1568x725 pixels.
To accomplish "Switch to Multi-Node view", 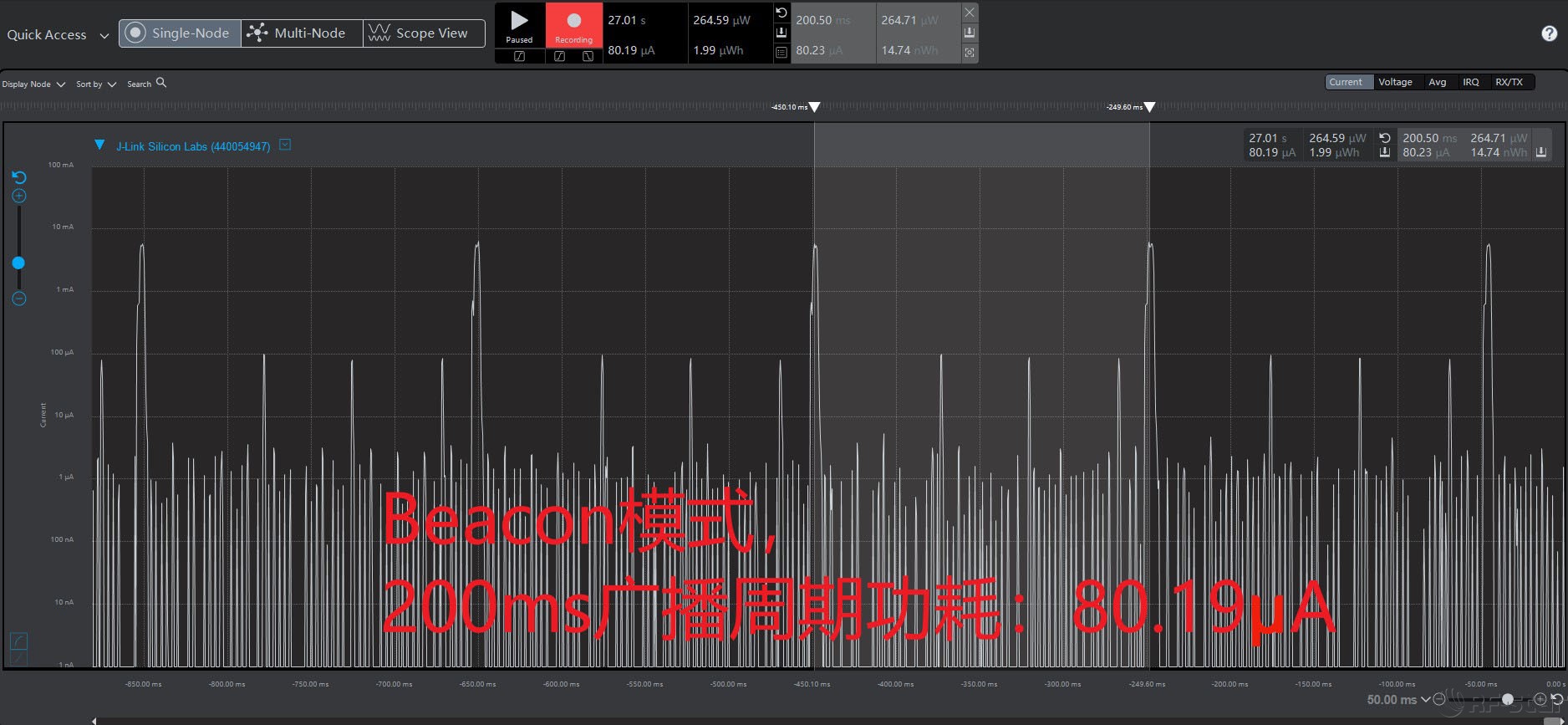I will pyautogui.click(x=301, y=33).
